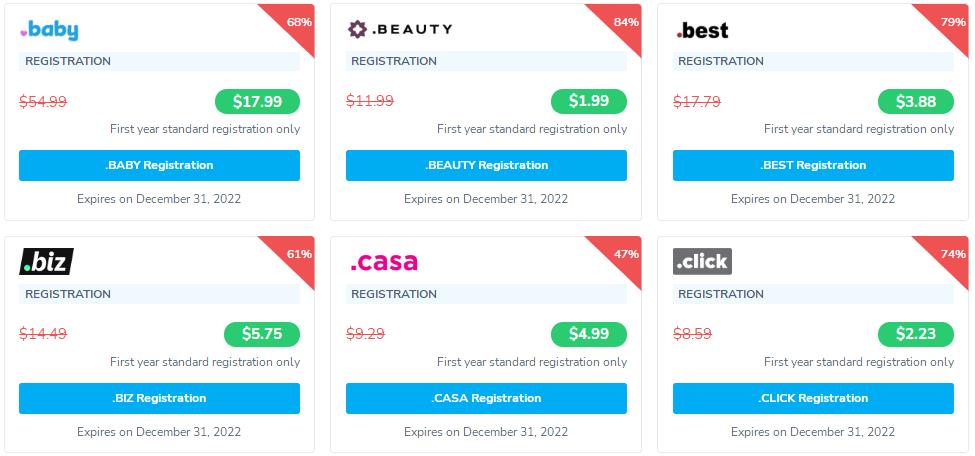Click the green $1.99 price pill
The height and width of the screenshot is (456, 975).
(x=588, y=101)
